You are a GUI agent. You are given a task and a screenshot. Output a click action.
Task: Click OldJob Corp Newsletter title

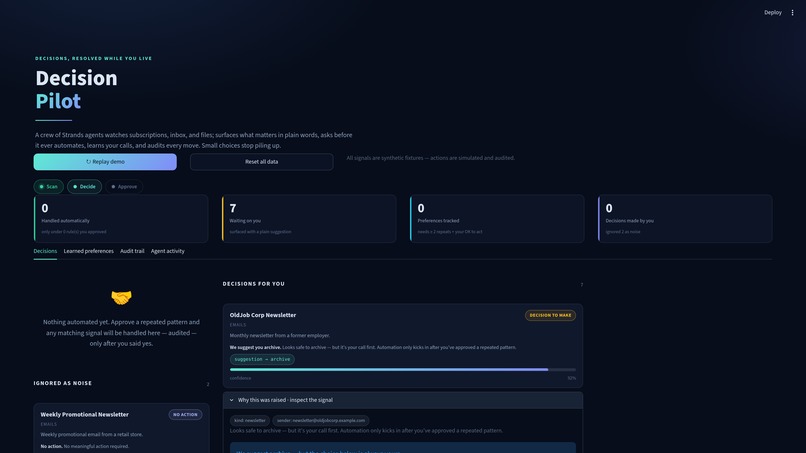click(x=263, y=315)
